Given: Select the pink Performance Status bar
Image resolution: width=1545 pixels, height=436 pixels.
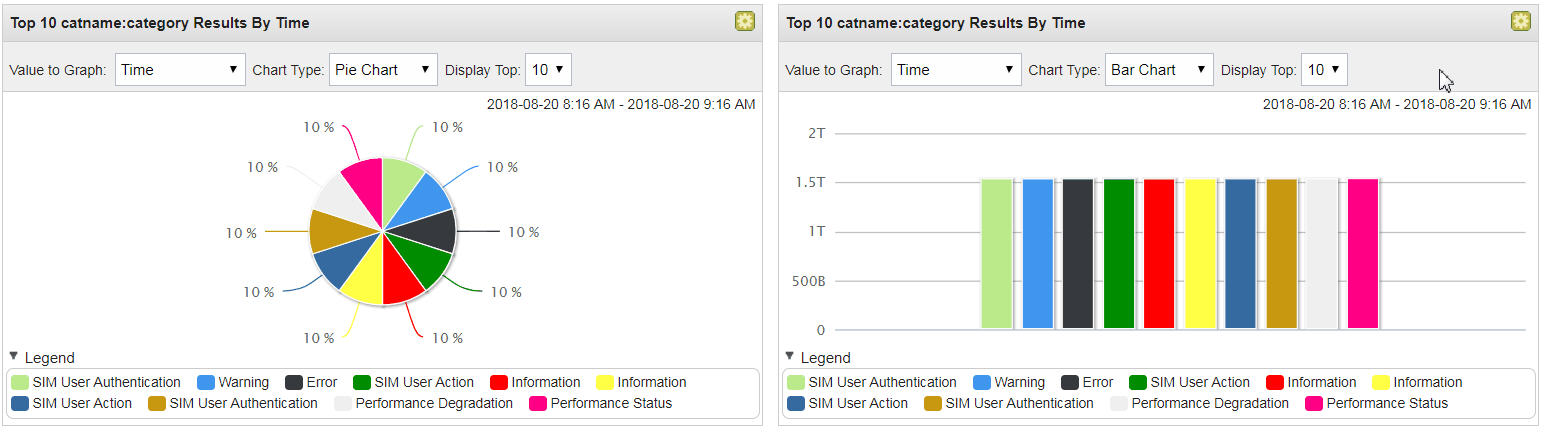Looking at the screenshot, I should tap(1363, 254).
